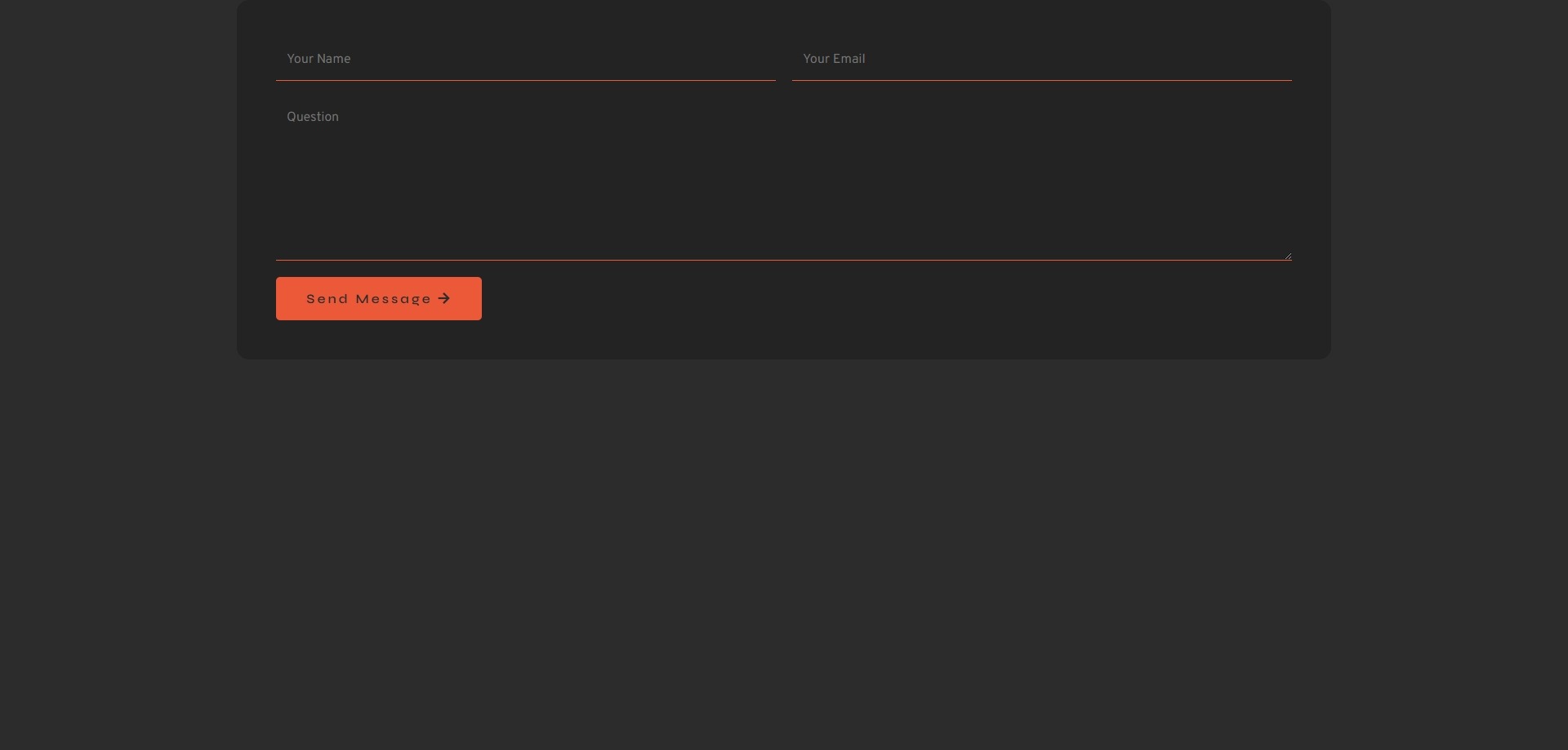Click the arrow icon on Send Message
This screenshot has height=750, width=1568.
pyautogui.click(x=444, y=299)
